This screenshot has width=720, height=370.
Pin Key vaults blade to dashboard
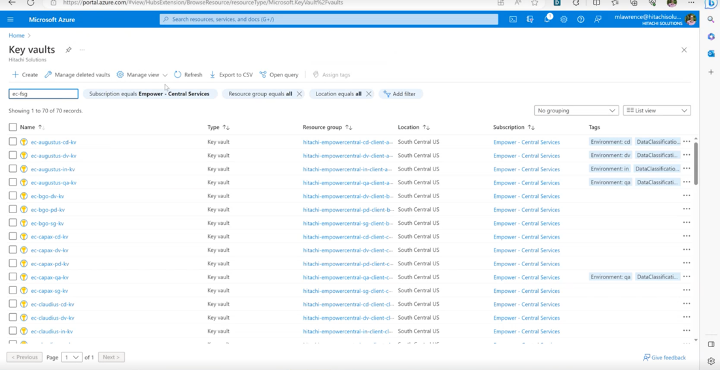(68, 50)
